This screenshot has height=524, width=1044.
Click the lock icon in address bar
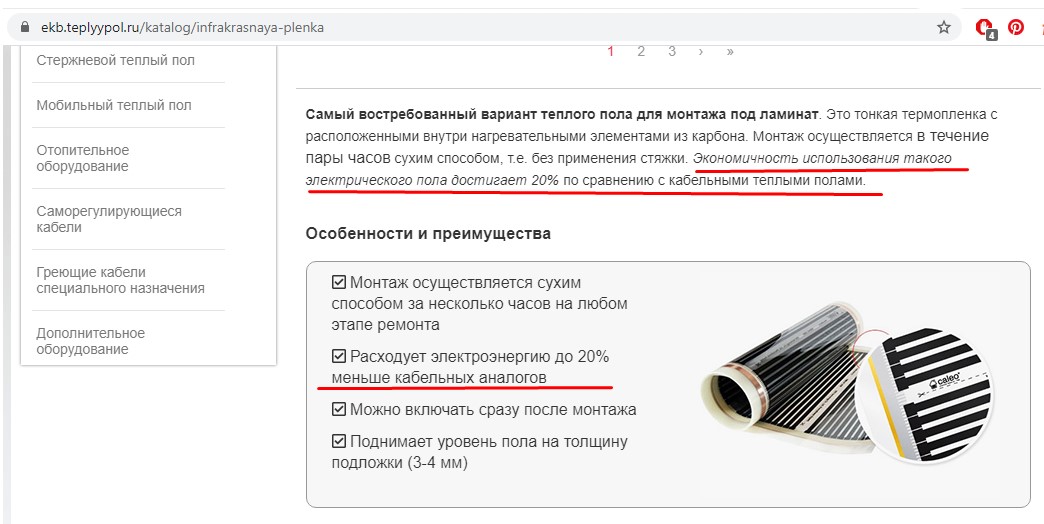[25, 27]
